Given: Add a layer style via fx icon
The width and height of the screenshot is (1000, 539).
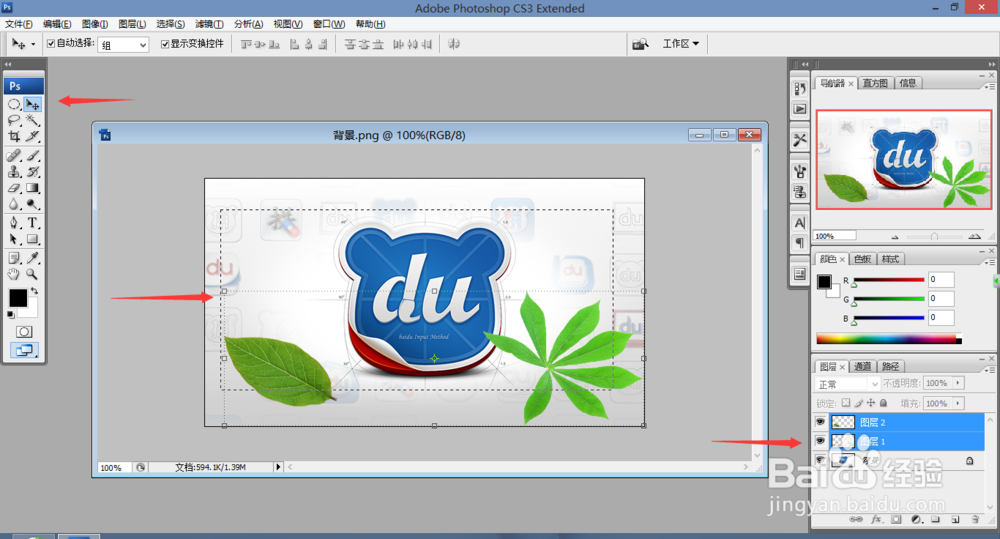Looking at the screenshot, I should tap(877, 519).
